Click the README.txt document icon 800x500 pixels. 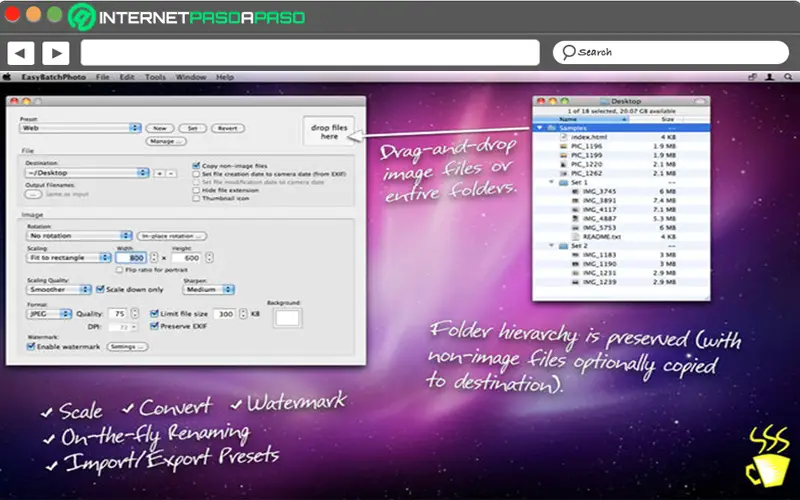576,237
